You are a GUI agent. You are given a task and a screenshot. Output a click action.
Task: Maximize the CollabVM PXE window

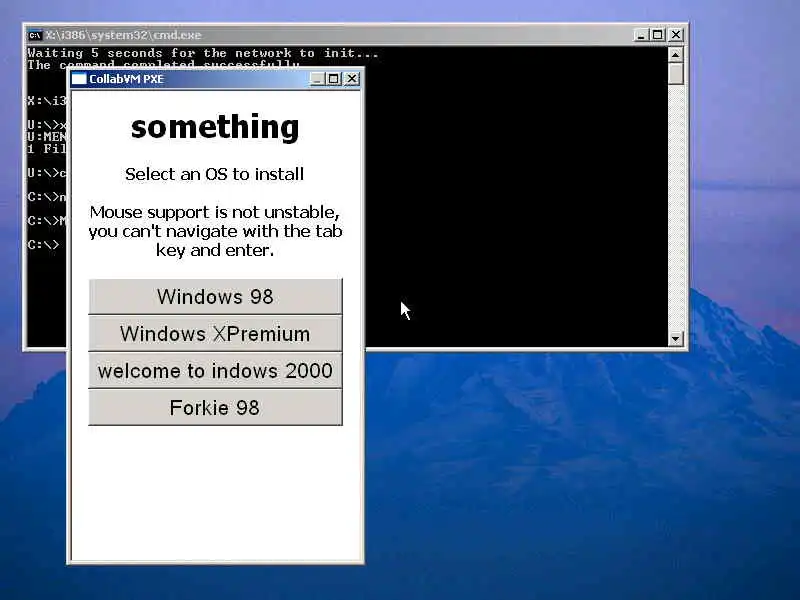[x=334, y=79]
